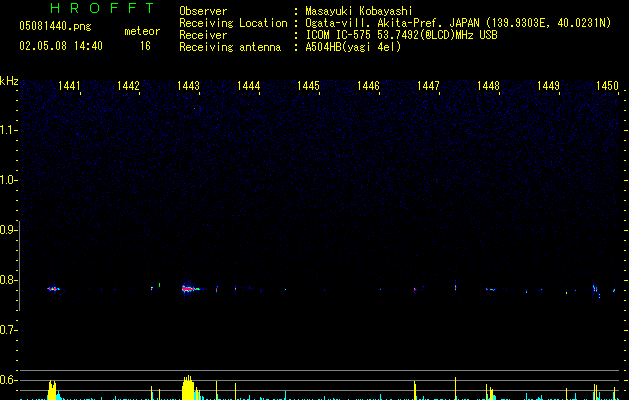The width and height of the screenshot is (629, 400).
Task: Click the large yellow intensity peak at 1443
Action: pyautogui.click(x=188, y=388)
